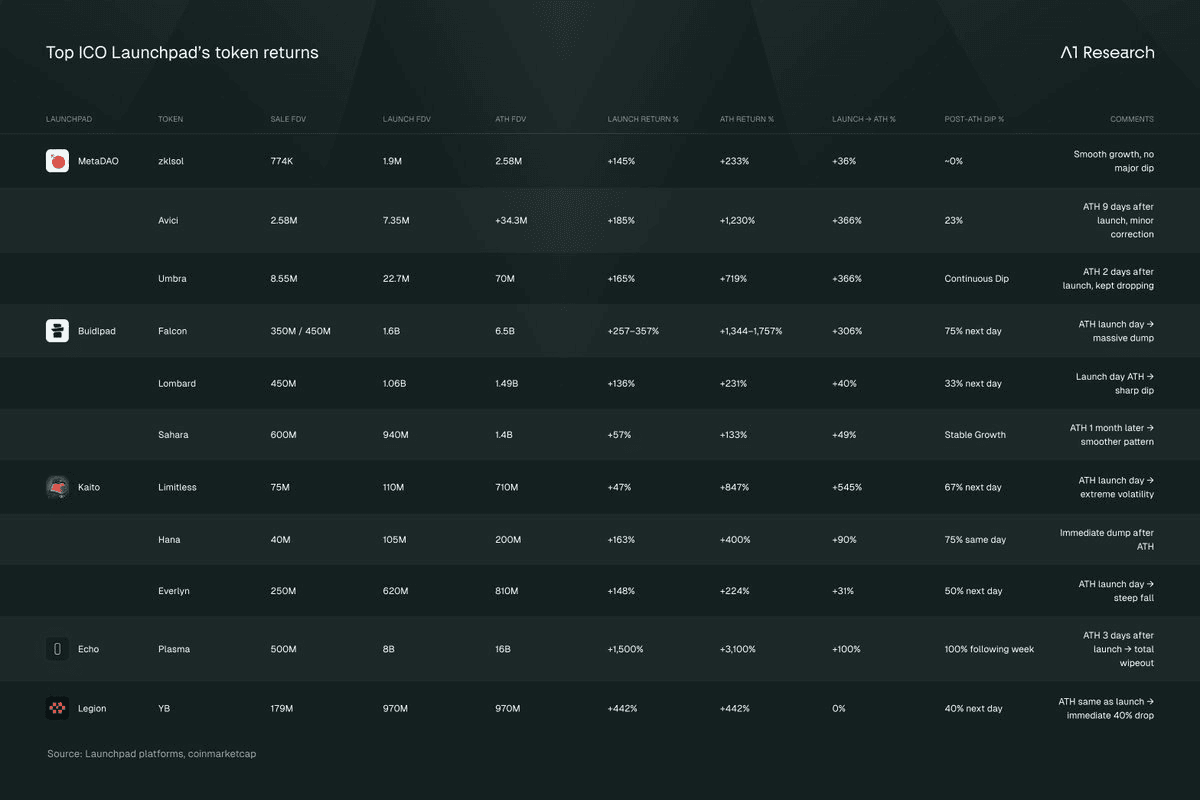Viewport: 1200px width, 800px height.
Task: Click the 179M sale FDV value
Action: click(x=282, y=708)
